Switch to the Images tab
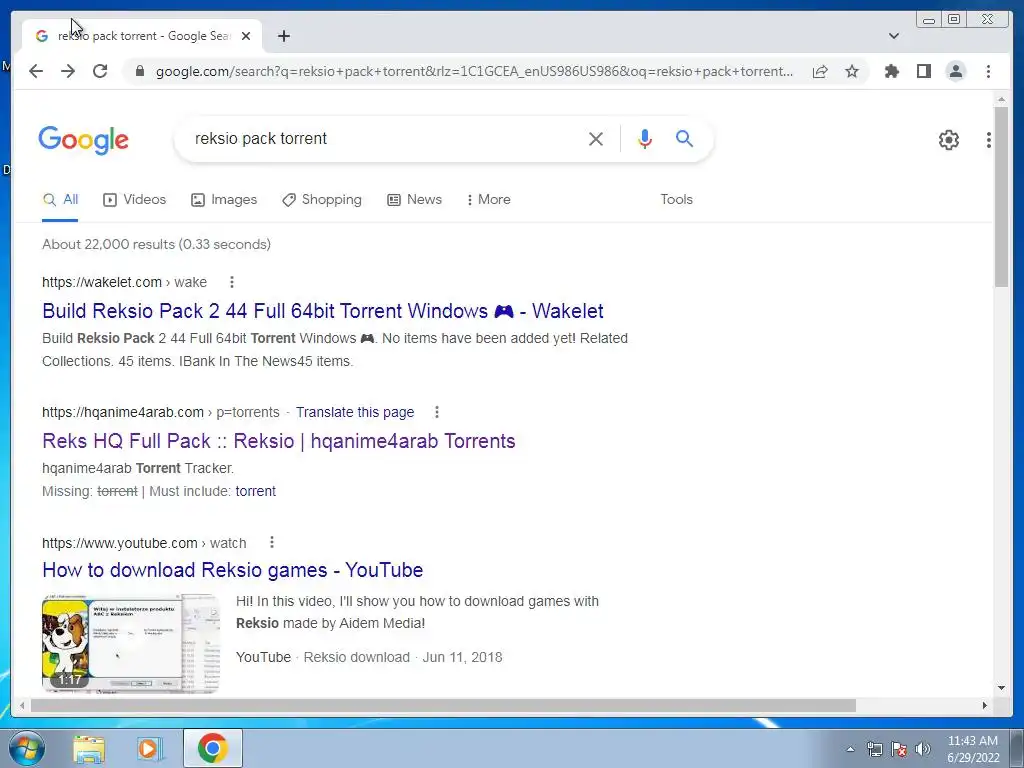The height and width of the screenshot is (768, 1024). click(224, 200)
